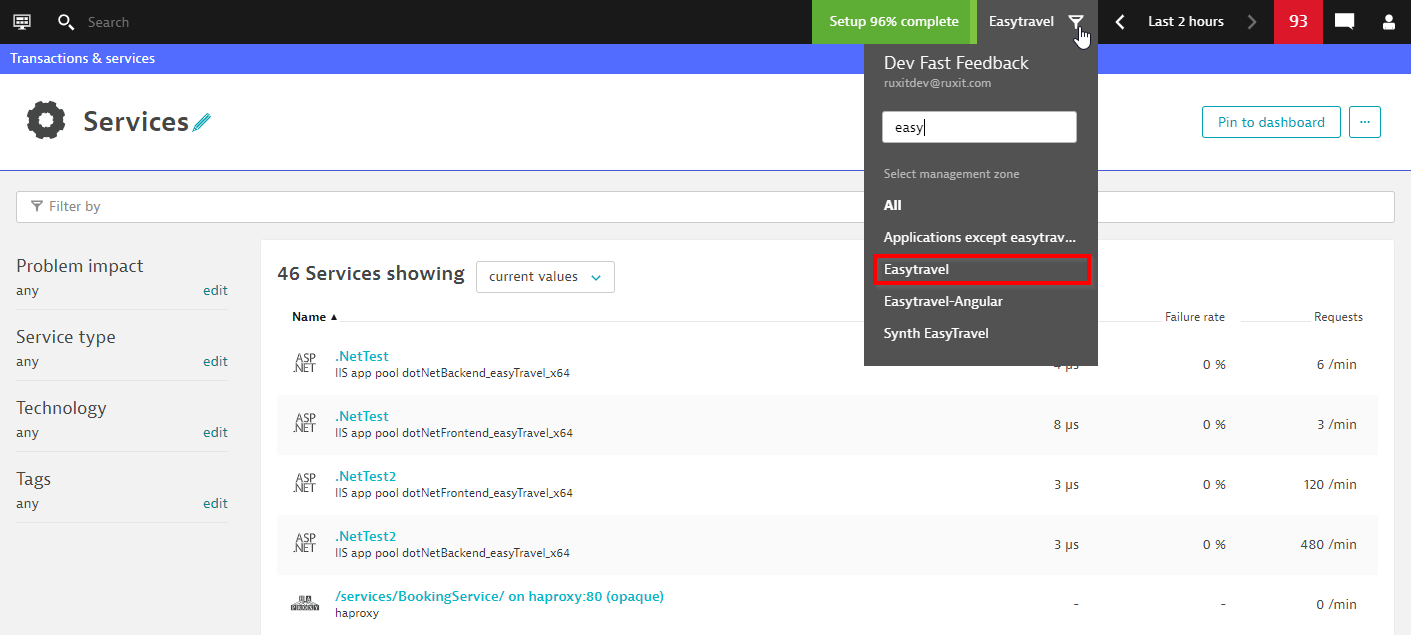Edit the Problem impact filter
1411x635 pixels.
[x=215, y=291]
